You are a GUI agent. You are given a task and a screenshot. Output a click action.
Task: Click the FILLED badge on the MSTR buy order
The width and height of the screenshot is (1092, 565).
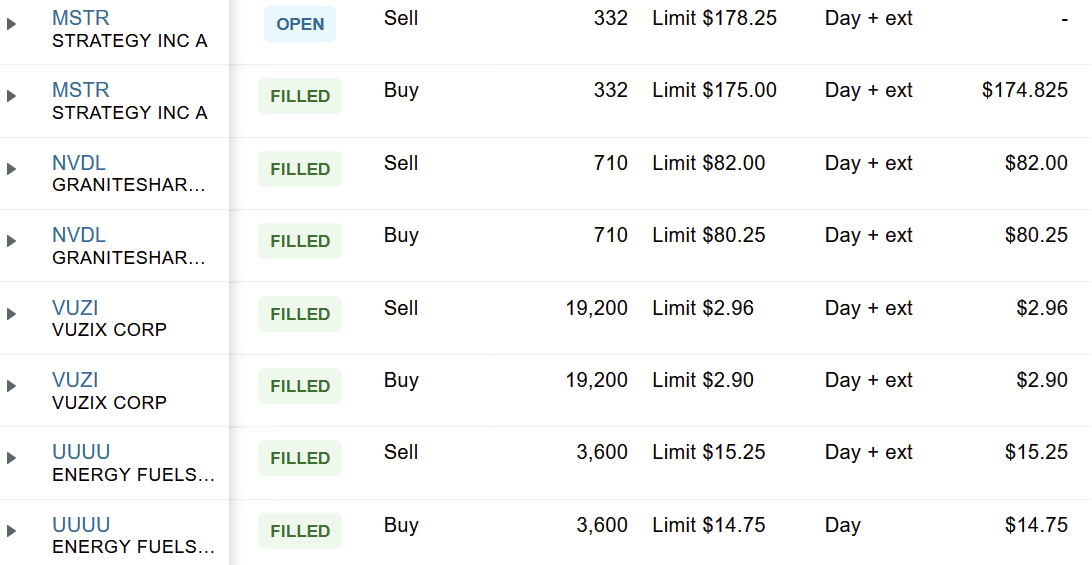coord(300,96)
